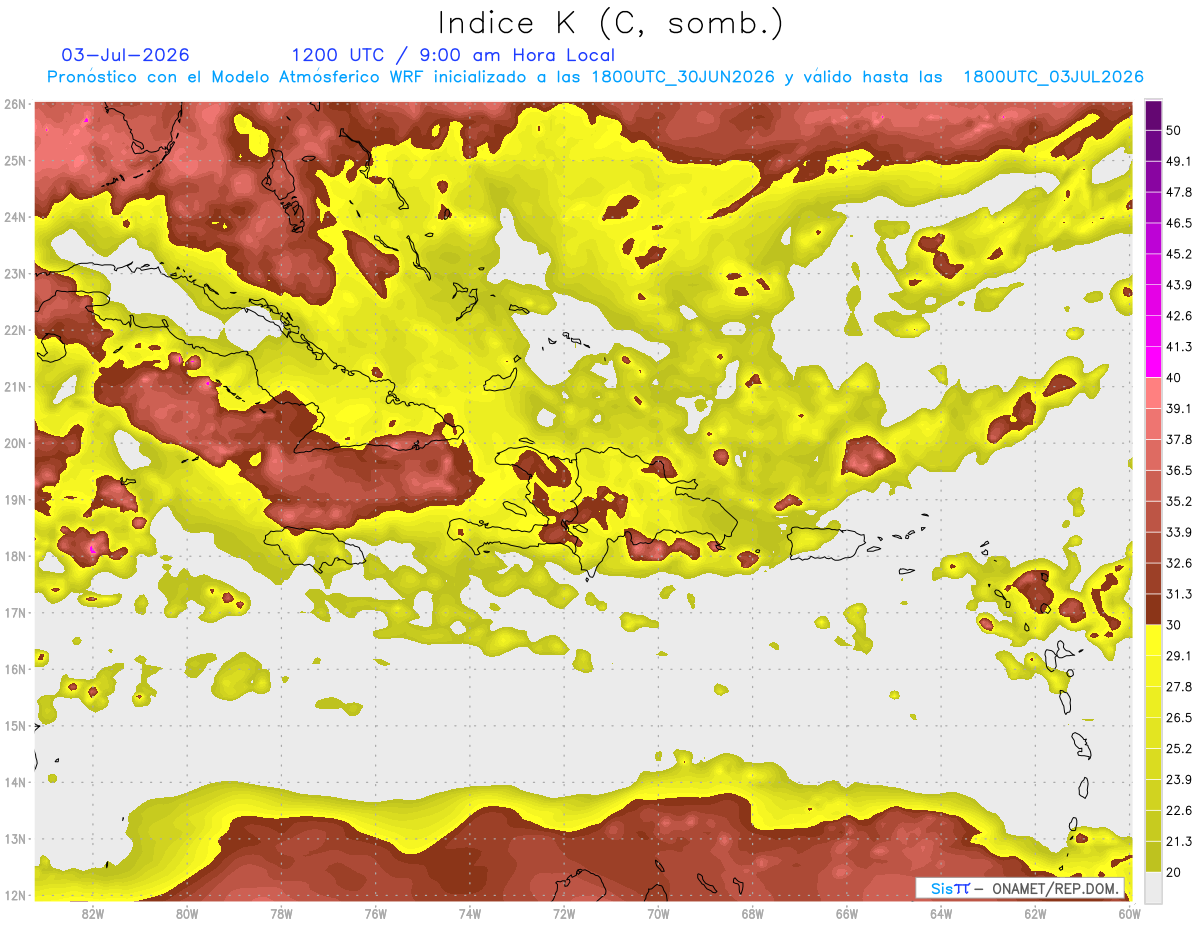
Task: Click the colorbar label '46.5'
Action: [1178, 223]
